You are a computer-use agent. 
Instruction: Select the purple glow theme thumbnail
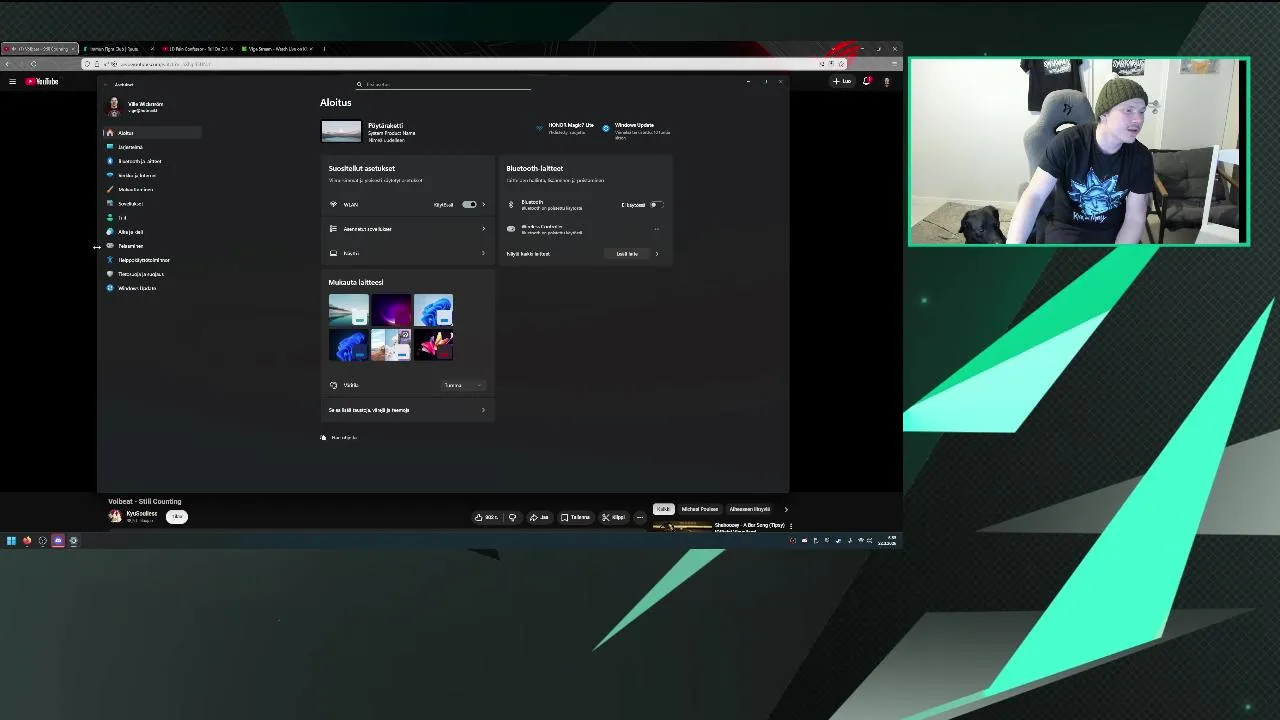(391, 311)
